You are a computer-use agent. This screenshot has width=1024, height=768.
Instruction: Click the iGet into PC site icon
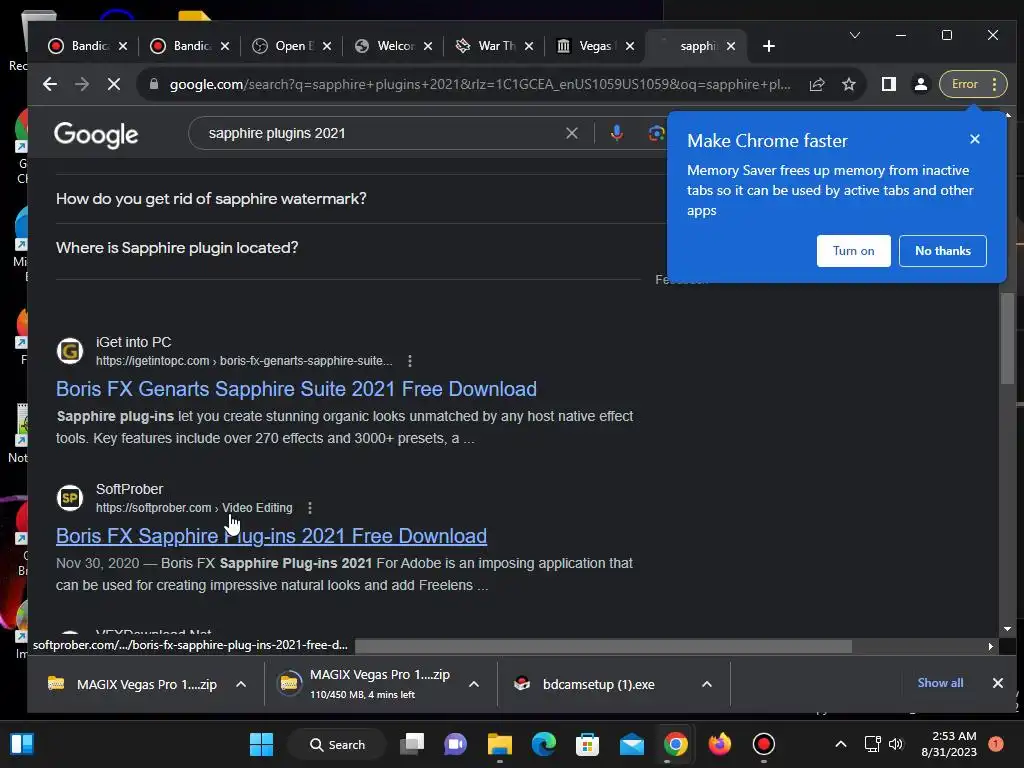tap(70, 351)
